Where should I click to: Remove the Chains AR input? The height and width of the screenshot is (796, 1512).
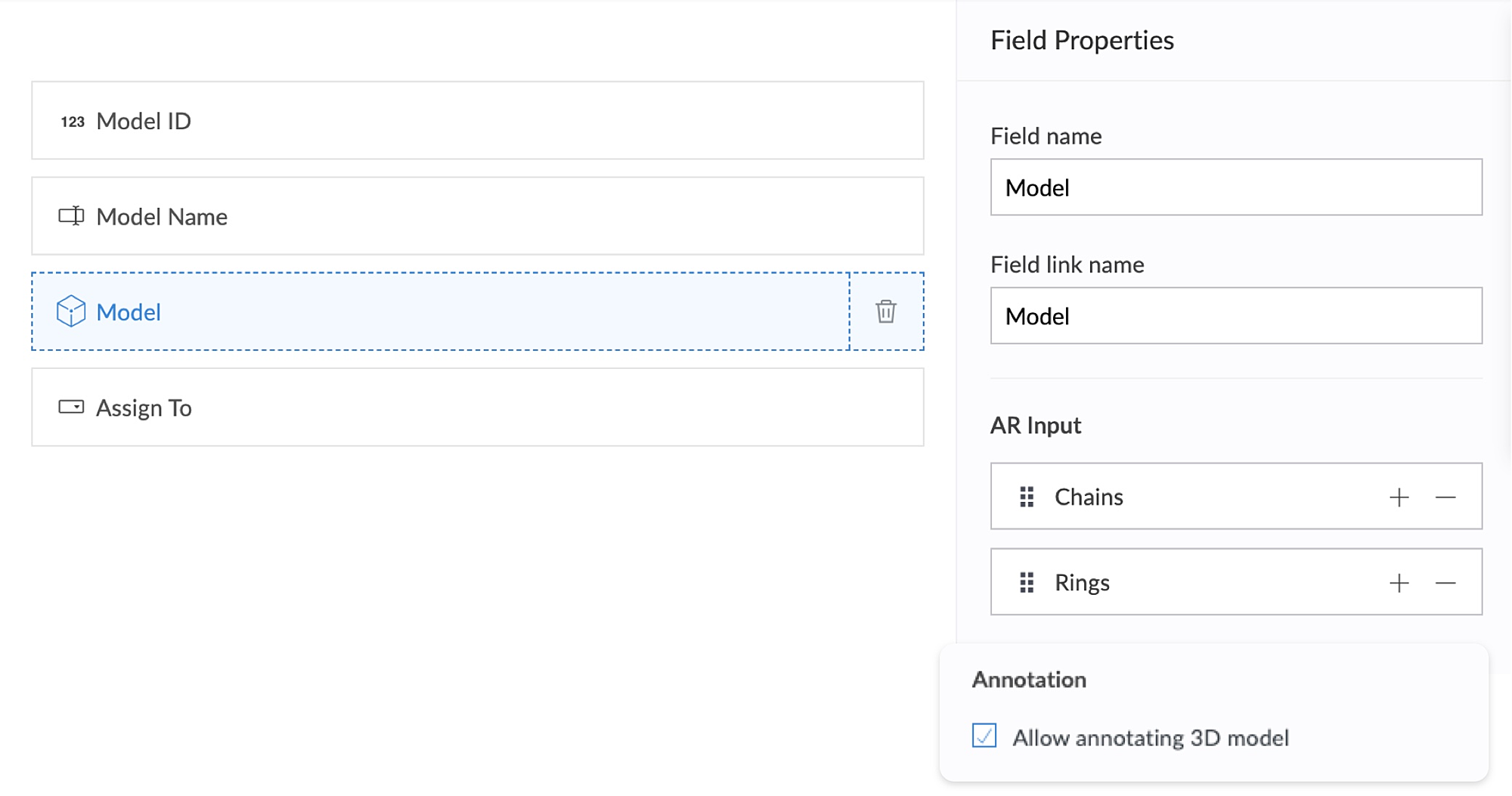coord(1445,497)
